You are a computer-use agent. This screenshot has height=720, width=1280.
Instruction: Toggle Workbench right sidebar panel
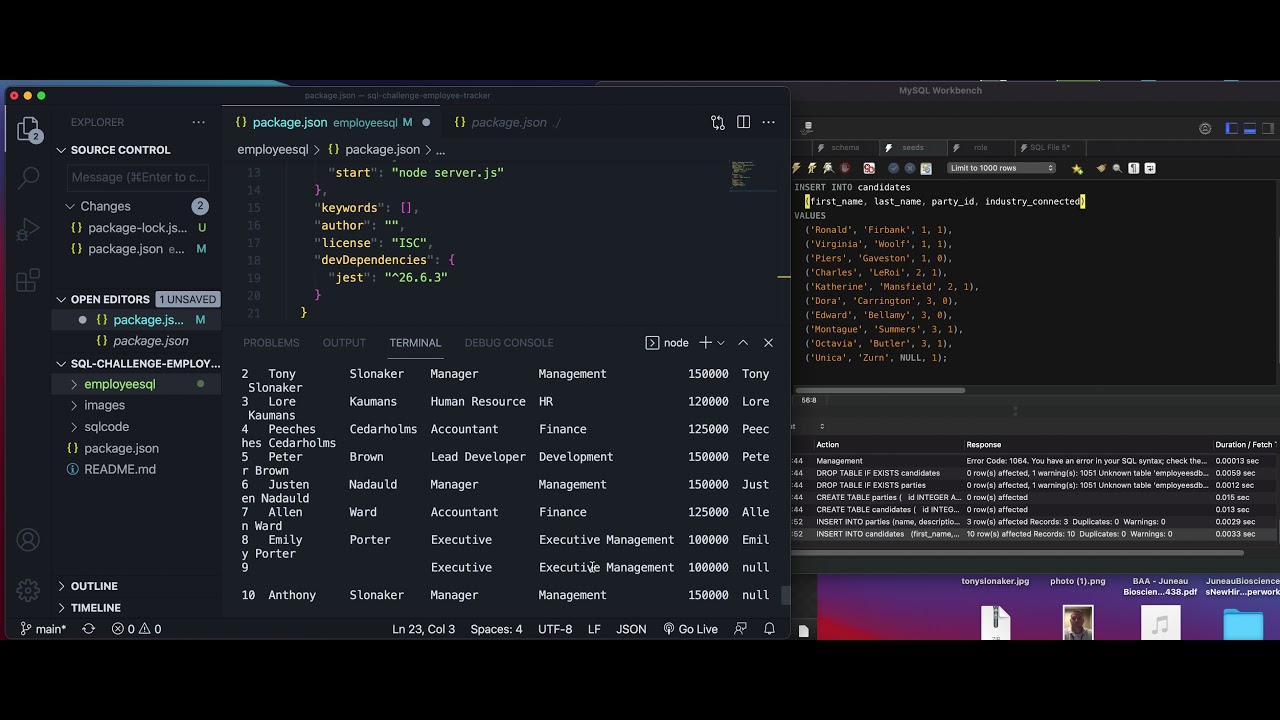click(1268, 128)
